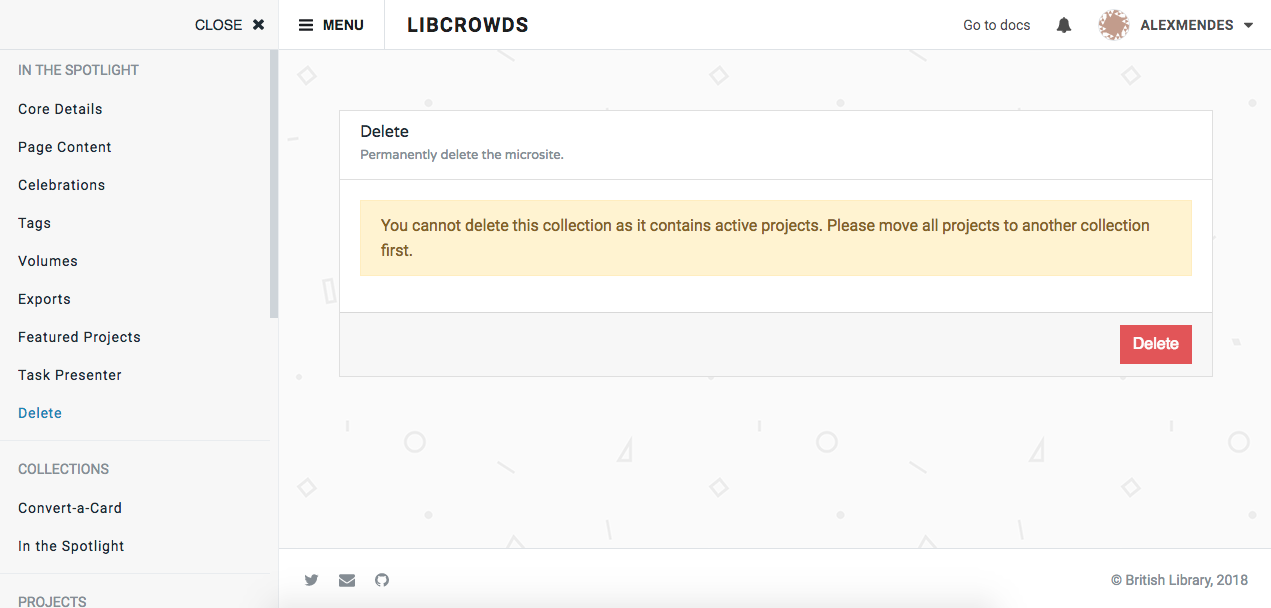Screen dimensions: 1271x608
Task: Expand the COLLECTIONS section heading
Action: click(63, 469)
